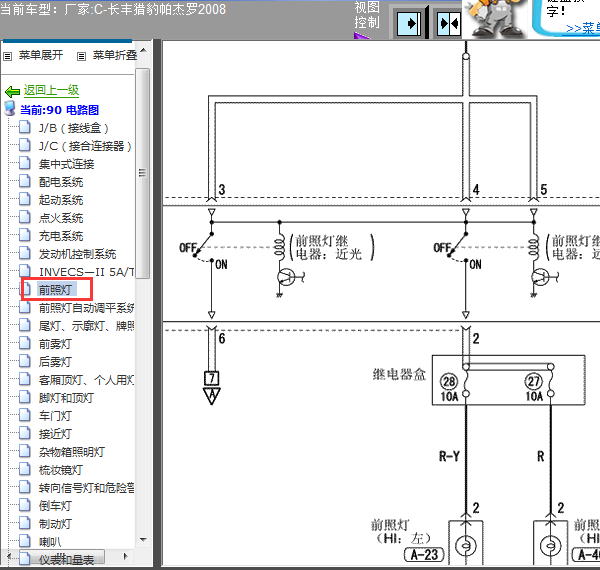The height and width of the screenshot is (570, 600).
Task: Select 前雾灯 in the tree
Action: point(55,344)
